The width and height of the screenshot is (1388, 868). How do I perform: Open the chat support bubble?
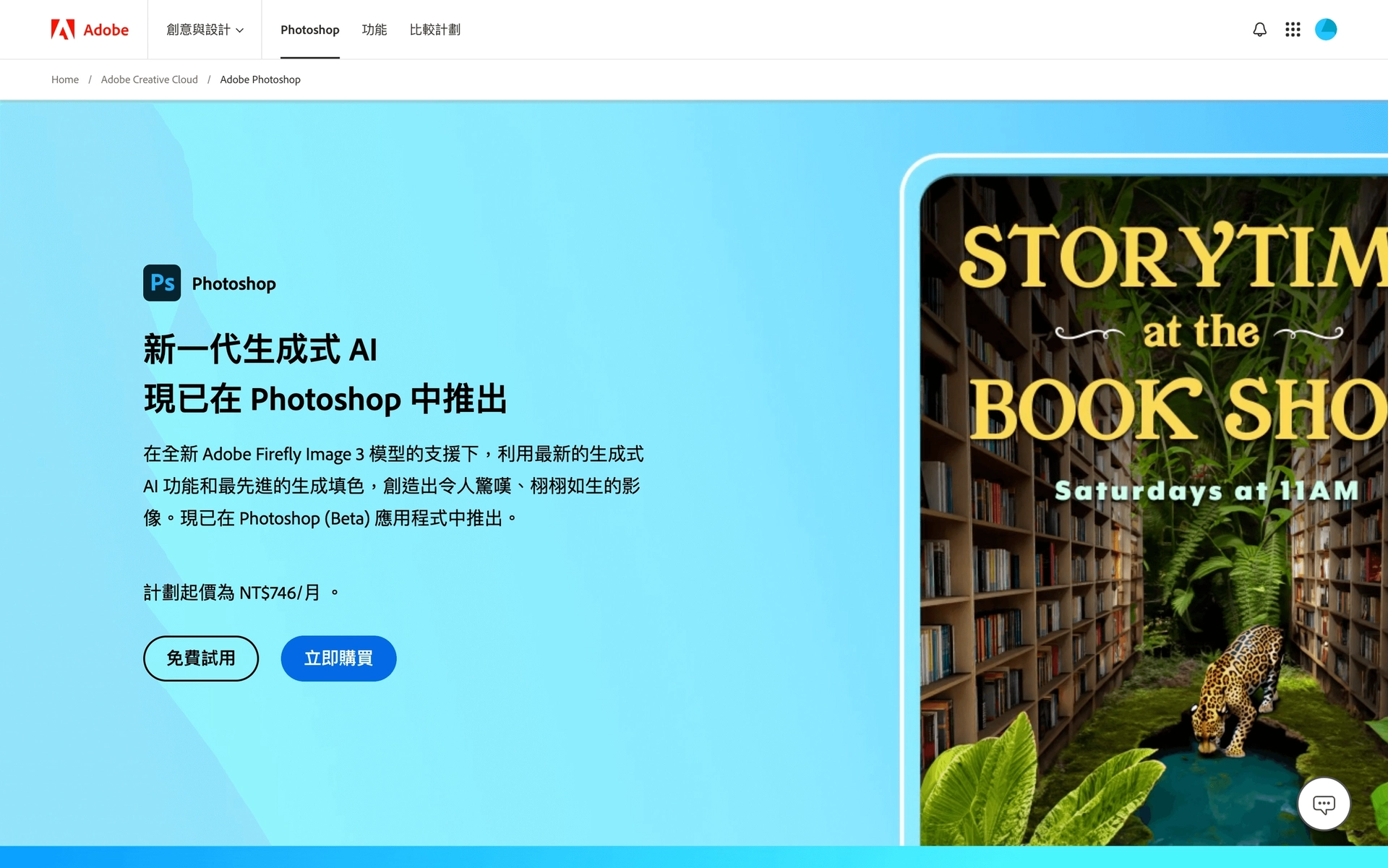point(1324,804)
